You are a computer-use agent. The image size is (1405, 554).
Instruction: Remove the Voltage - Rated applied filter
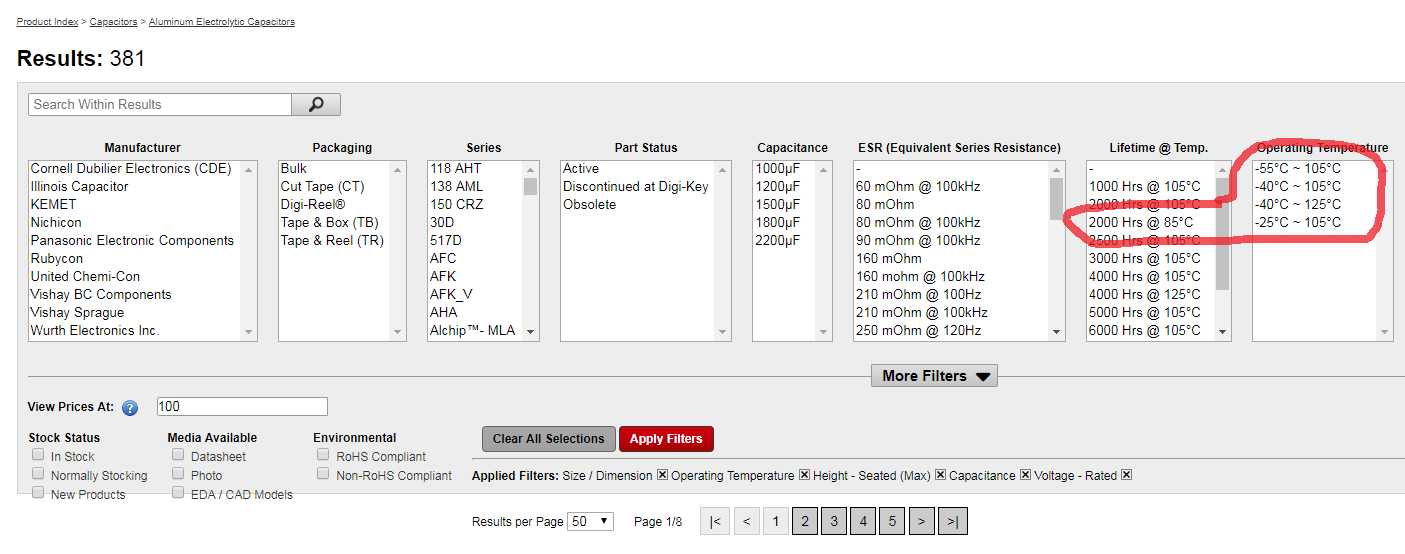[x=1127, y=475]
